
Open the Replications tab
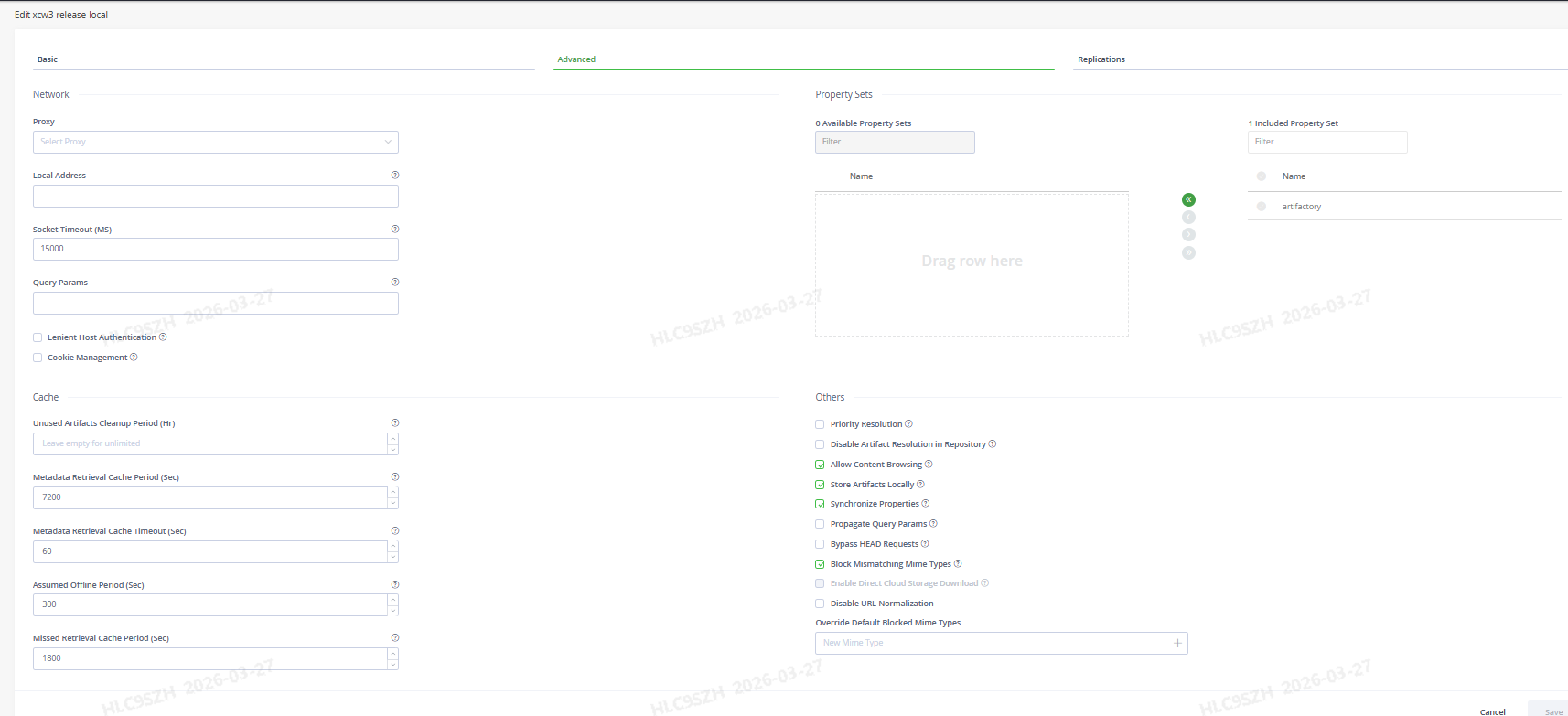point(1101,59)
